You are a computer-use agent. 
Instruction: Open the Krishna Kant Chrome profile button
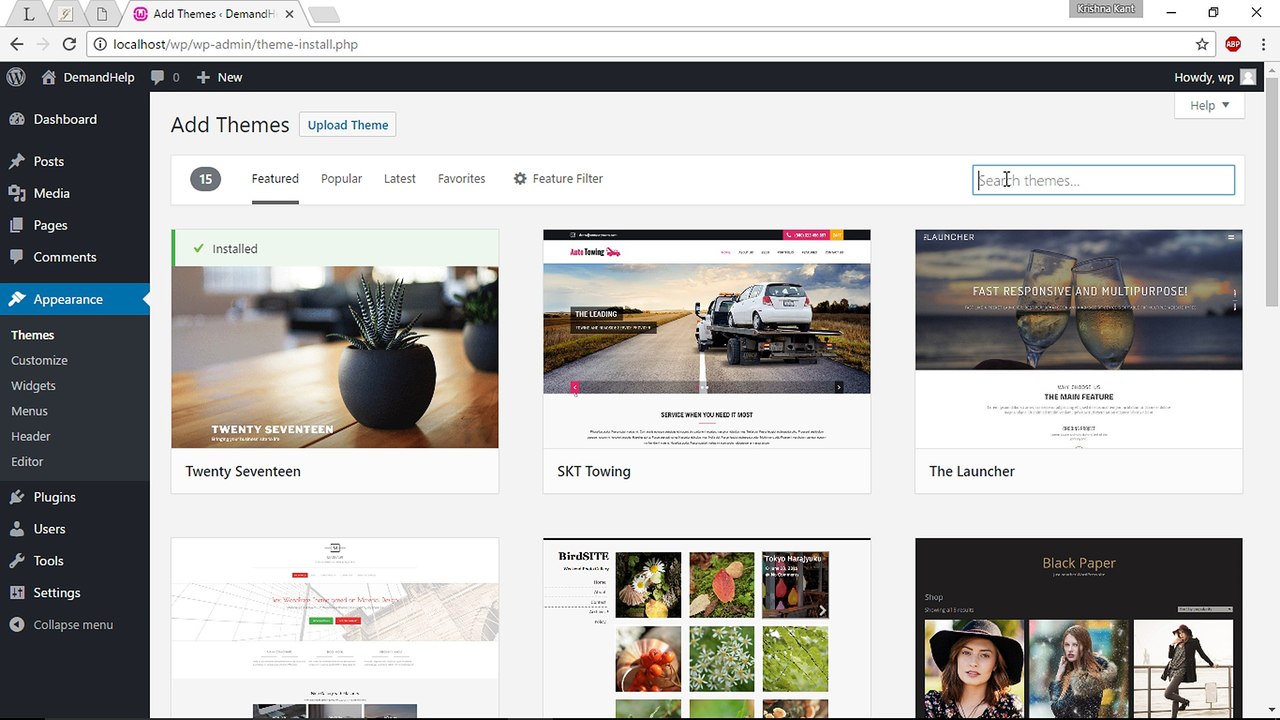coord(1106,9)
